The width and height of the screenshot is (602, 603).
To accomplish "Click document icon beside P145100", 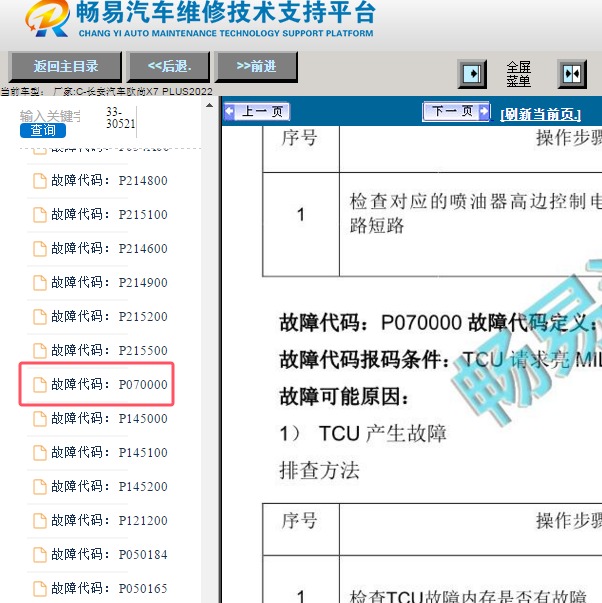I will click(x=40, y=453).
